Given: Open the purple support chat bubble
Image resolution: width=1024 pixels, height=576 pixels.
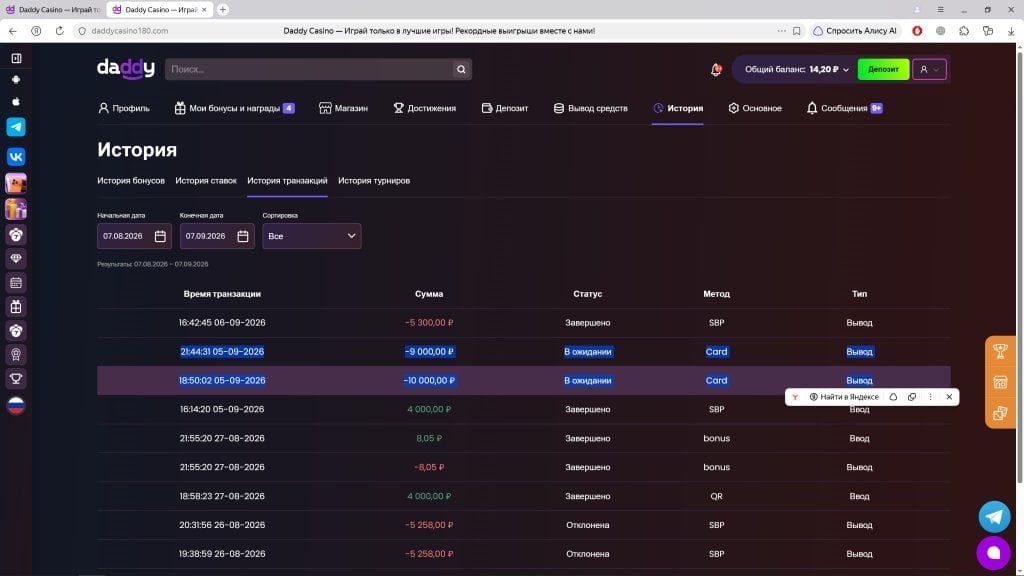Looking at the screenshot, I should pos(994,552).
